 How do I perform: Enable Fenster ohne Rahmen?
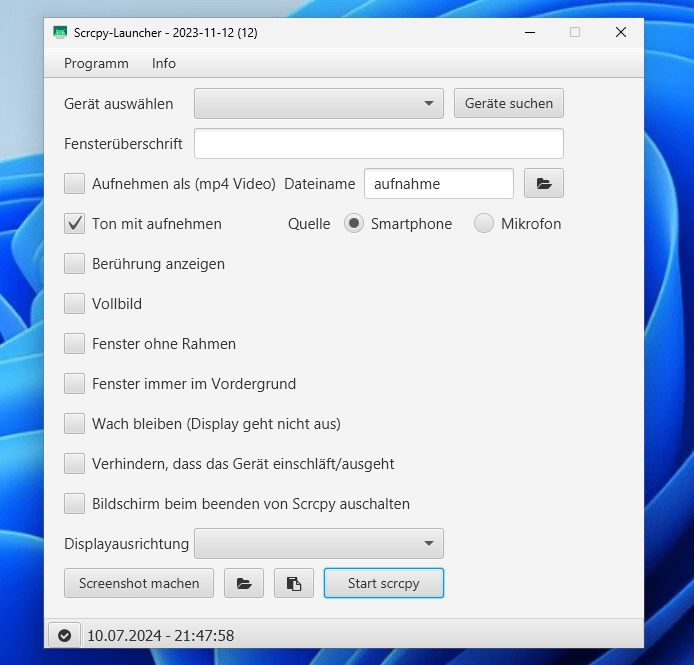click(x=74, y=344)
